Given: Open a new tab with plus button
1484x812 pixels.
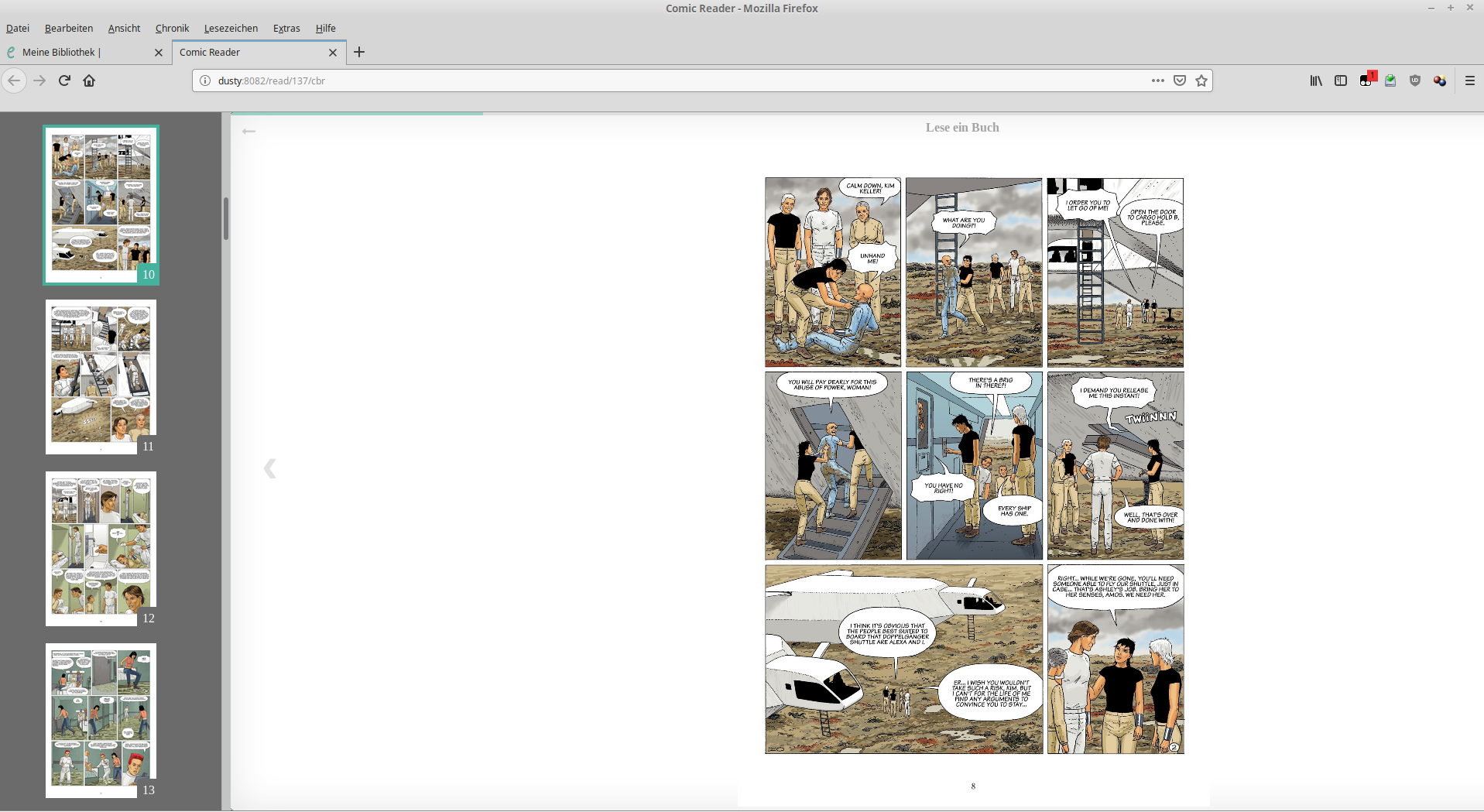Looking at the screenshot, I should click(359, 52).
